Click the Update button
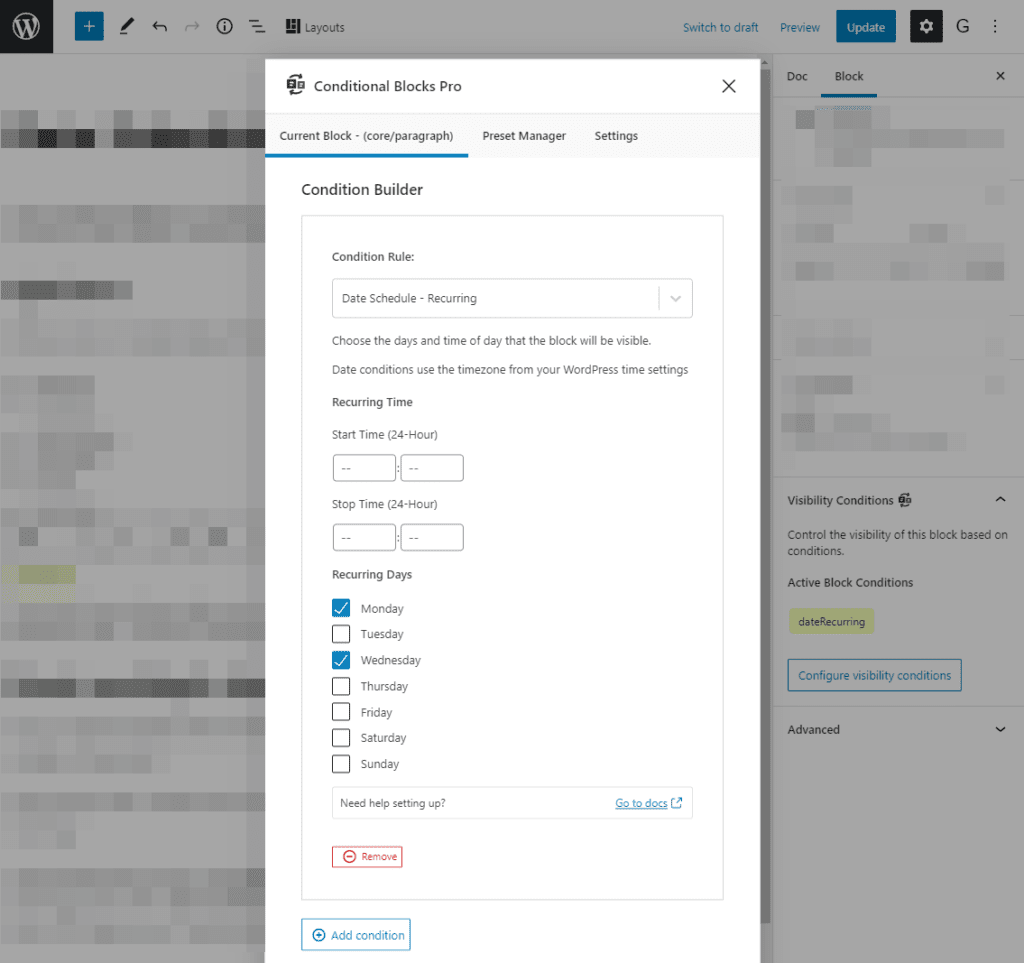Viewport: 1024px width, 963px height. (x=865, y=27)
